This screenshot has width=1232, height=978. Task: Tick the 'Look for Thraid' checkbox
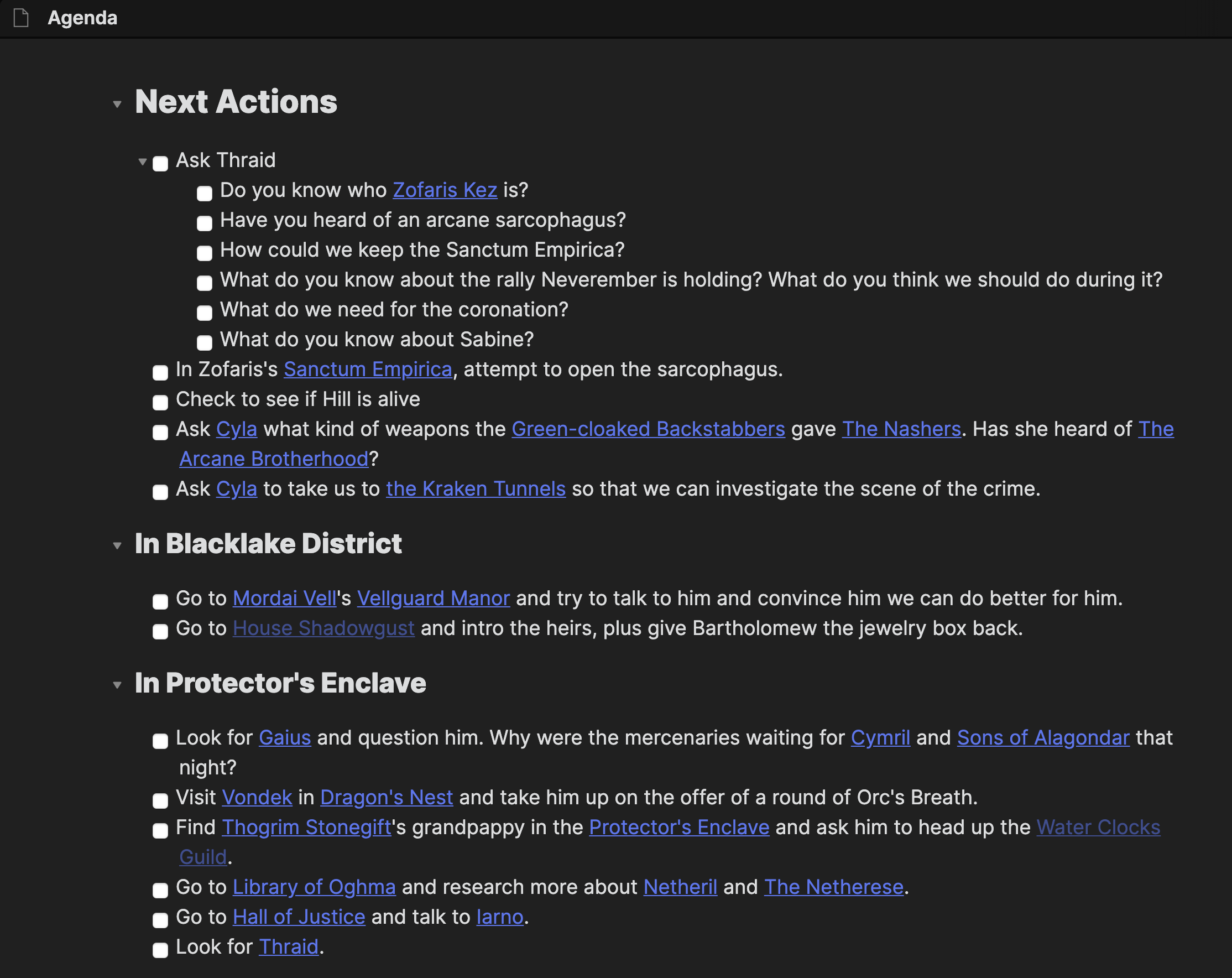(x=160, y=950)
